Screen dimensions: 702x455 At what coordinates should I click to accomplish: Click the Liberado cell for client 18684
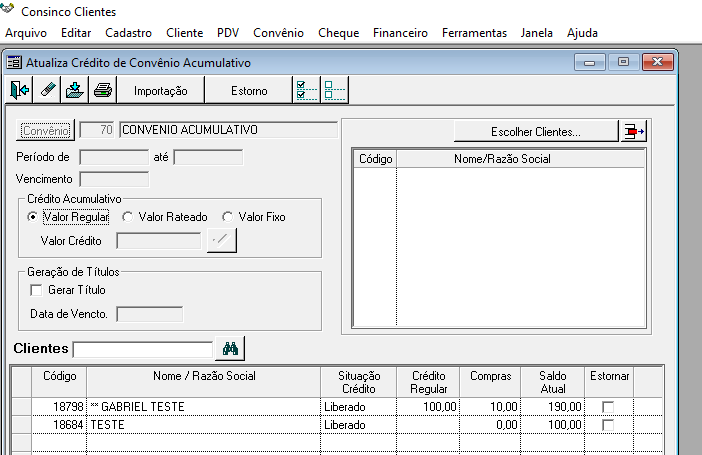point(359,425)
